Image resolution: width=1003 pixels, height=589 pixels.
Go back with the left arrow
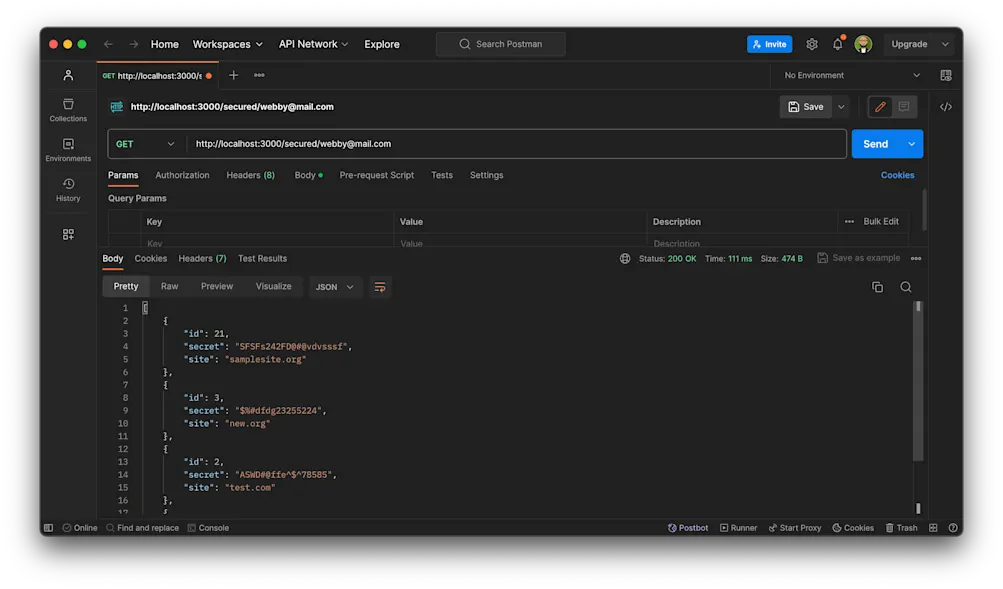(108, 44)
